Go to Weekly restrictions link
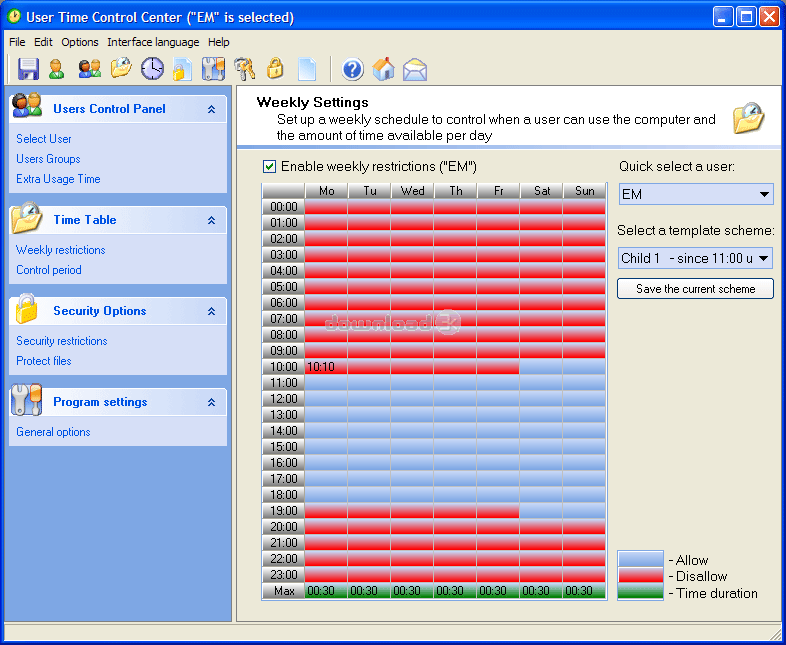Image resolution: width=786 pixels, height=645 pixels. pos(61,250)
